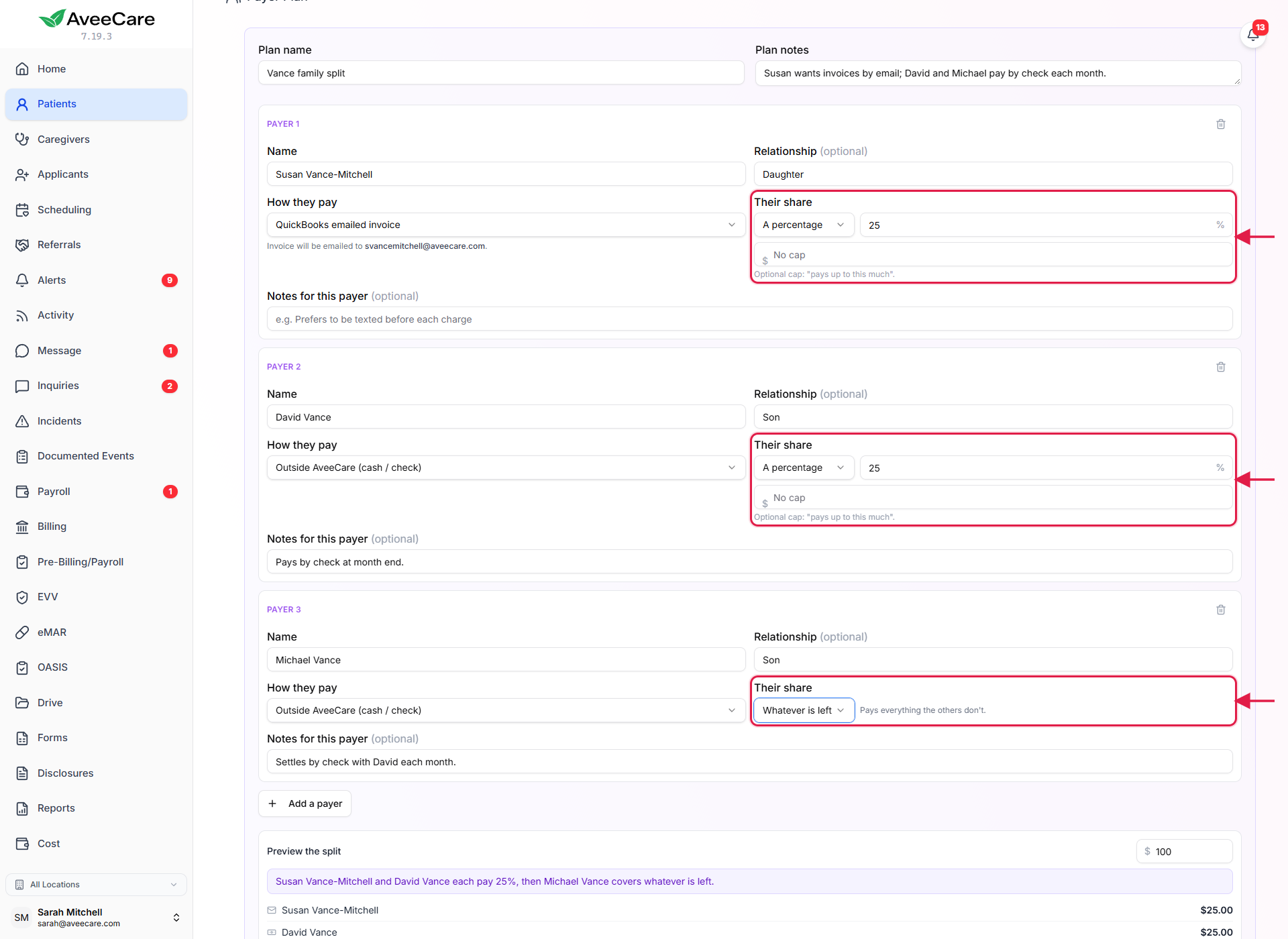Viewport: 1288px width, 939px height.
Task: Open Drive folder
Action: 96,703
